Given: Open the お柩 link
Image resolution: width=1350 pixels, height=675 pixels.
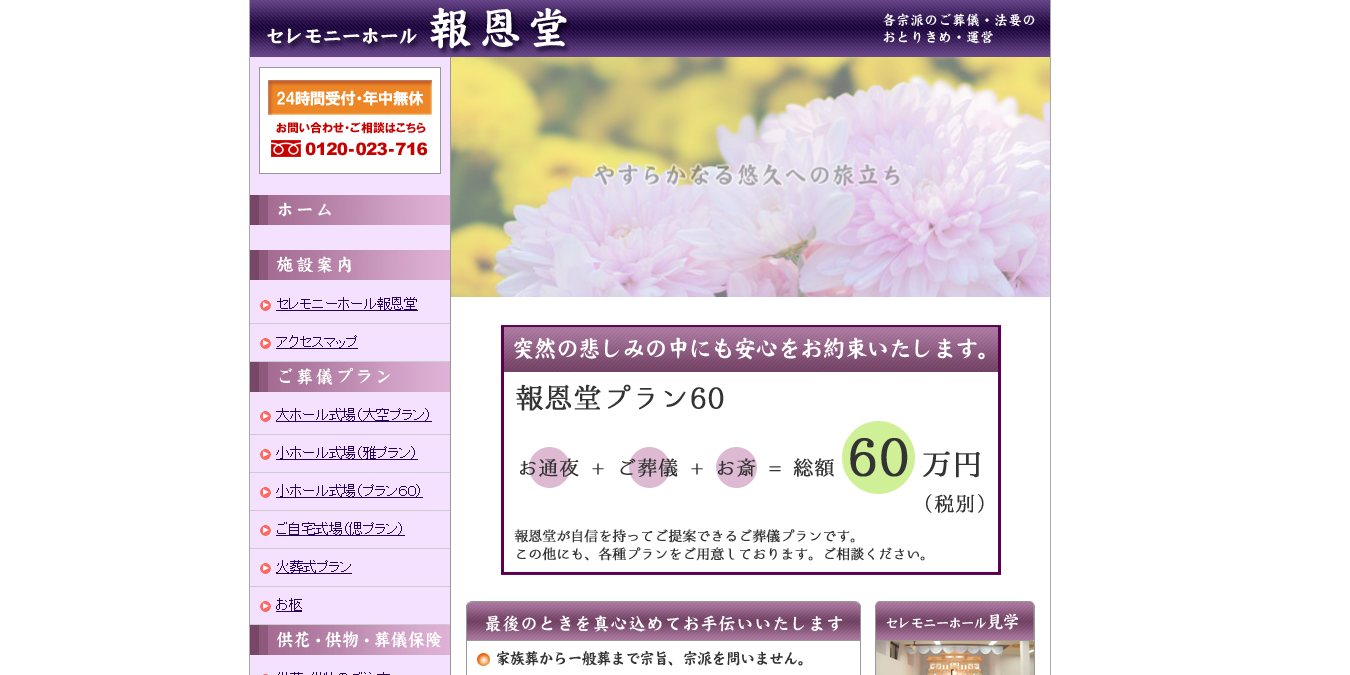Looking at the screenshot, I should tap(289, 605).
